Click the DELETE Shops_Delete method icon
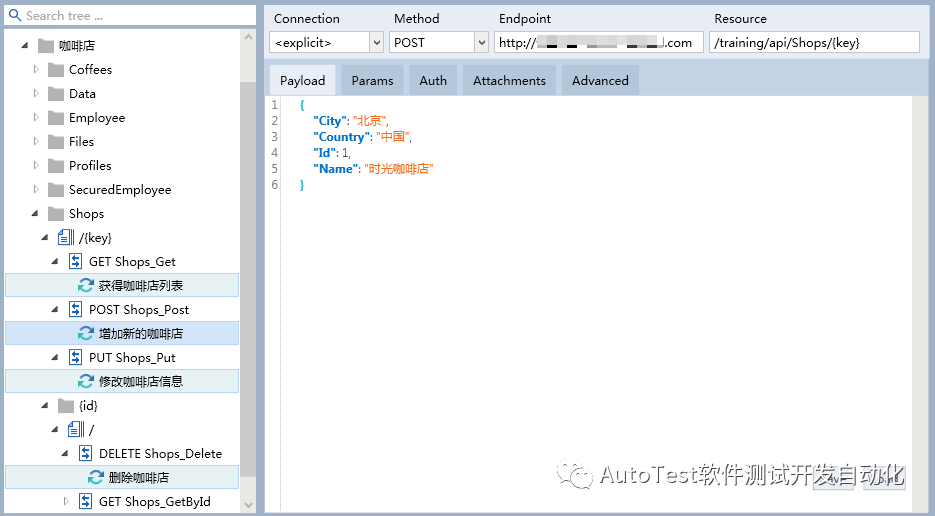Screen dimensions: 935x516 point(86,453)
